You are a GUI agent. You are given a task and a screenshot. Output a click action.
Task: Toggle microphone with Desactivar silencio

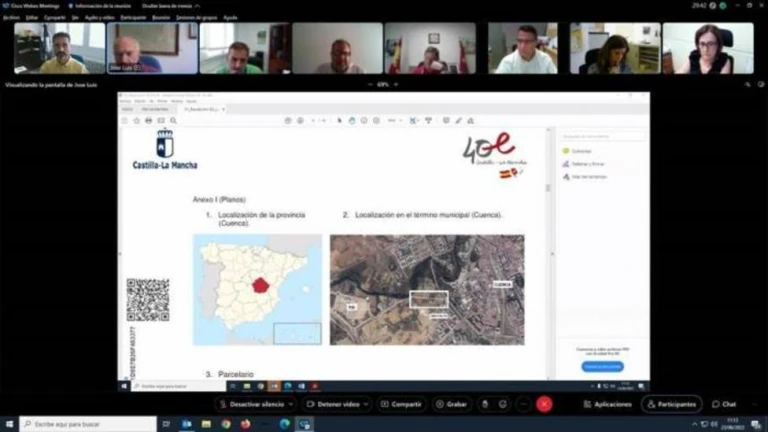[251, 404]
